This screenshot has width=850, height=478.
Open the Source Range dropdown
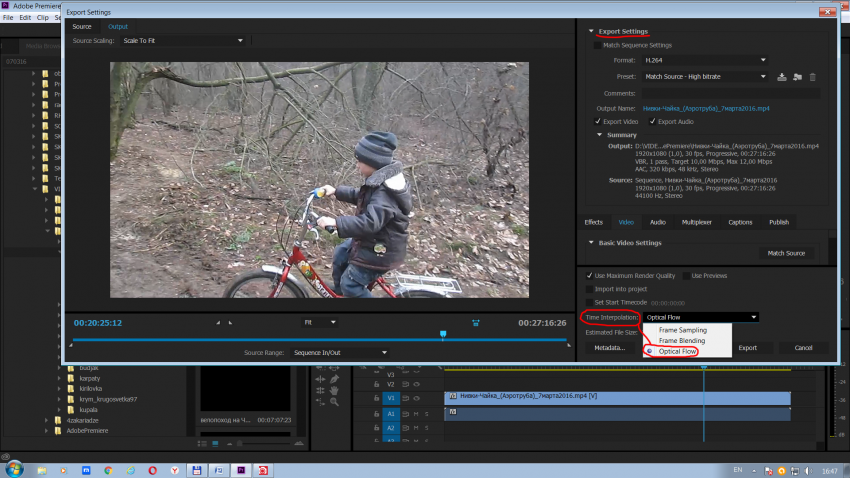click(339, 352)
